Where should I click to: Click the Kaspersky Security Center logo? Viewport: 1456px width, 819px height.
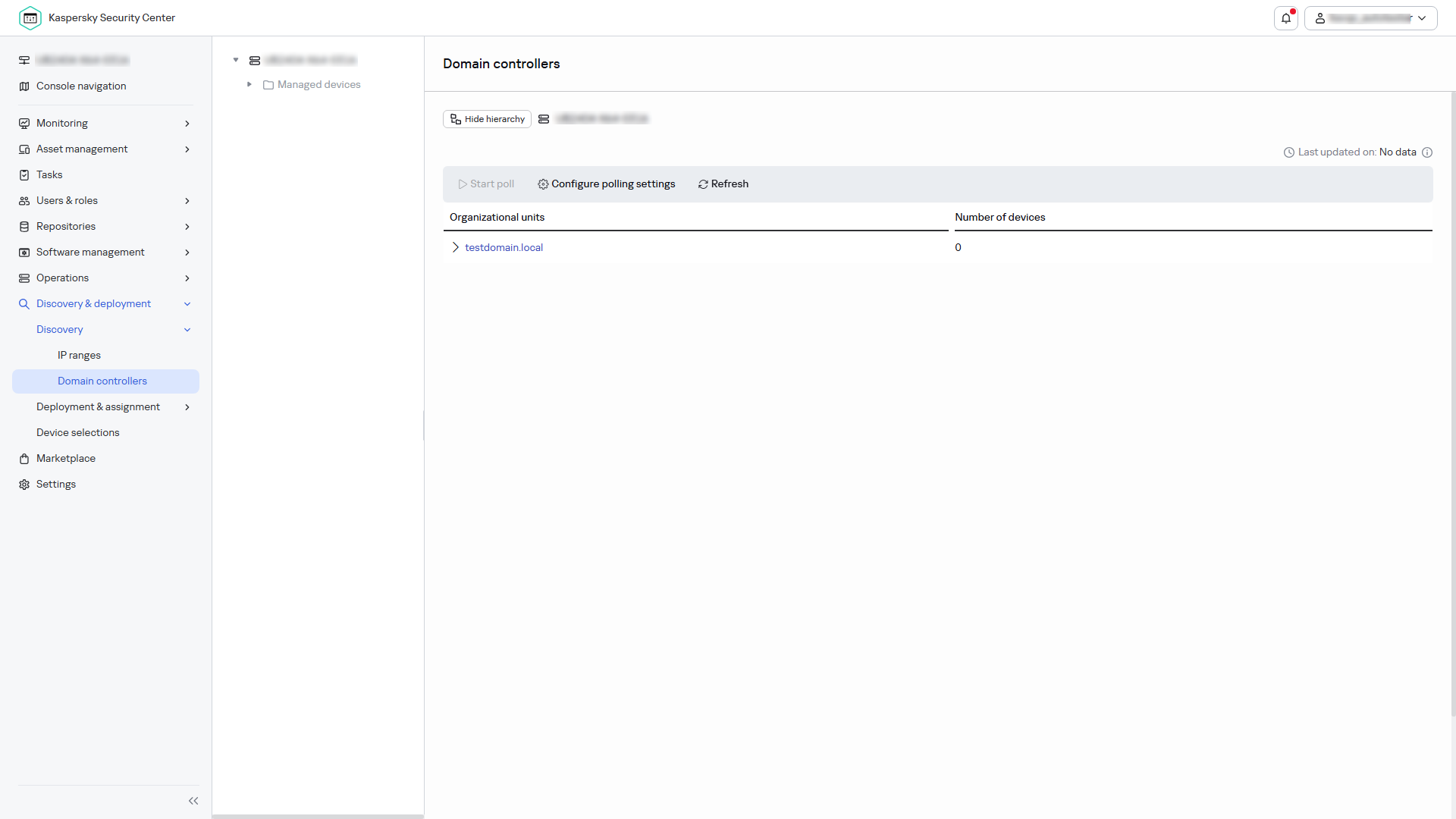30,18
